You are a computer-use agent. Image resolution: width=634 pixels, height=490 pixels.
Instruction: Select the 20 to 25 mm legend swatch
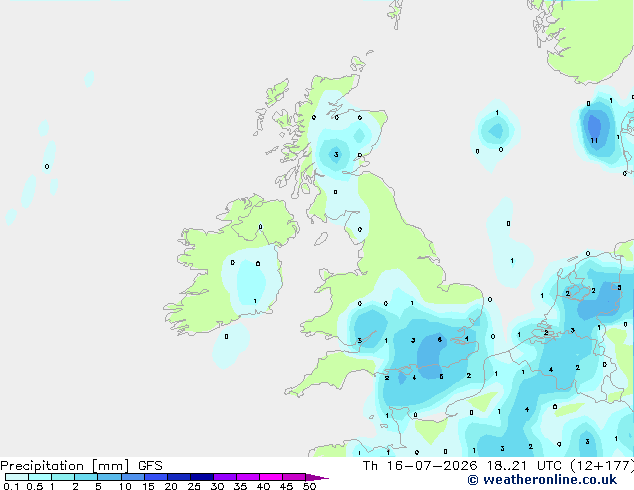click(x=179, y=477)
